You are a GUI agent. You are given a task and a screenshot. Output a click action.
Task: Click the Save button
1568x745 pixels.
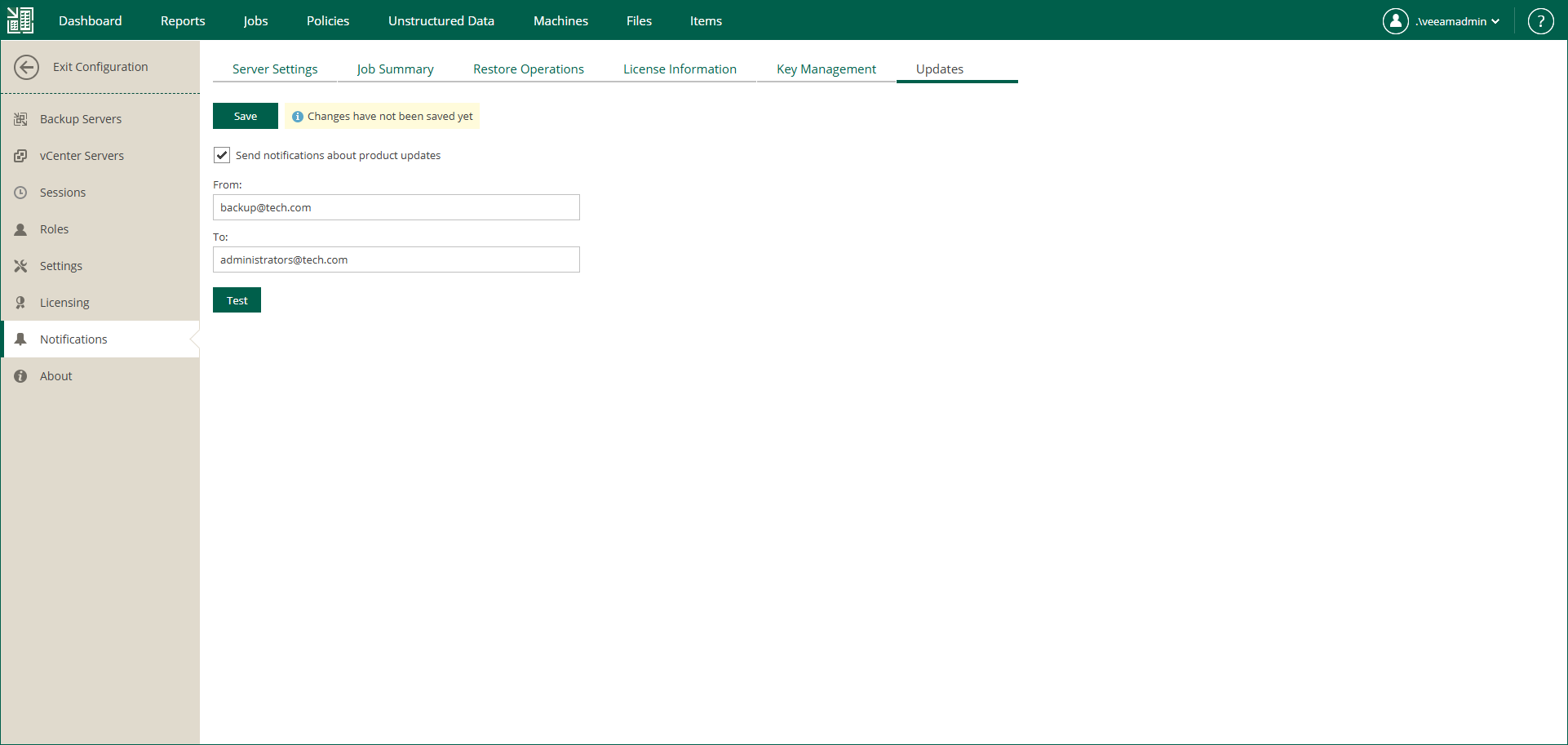click(246, 116)
